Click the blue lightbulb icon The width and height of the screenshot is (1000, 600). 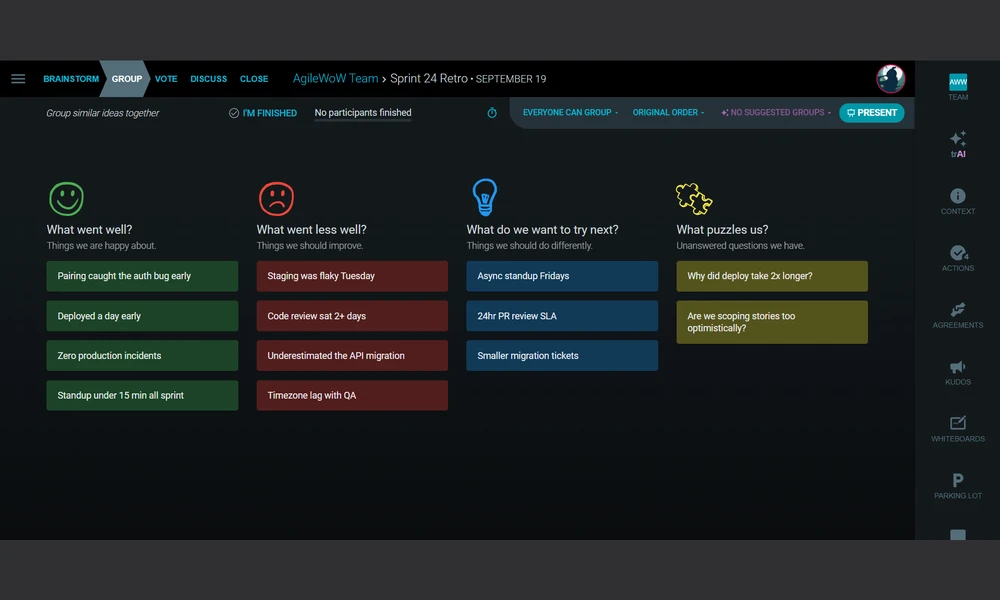coord(485,197)
